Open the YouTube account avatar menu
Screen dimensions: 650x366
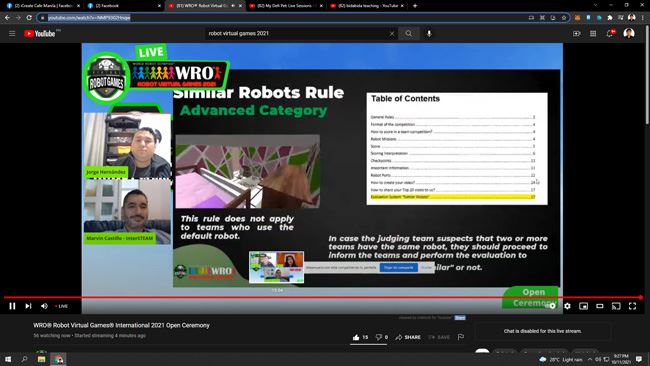point(629,33)
